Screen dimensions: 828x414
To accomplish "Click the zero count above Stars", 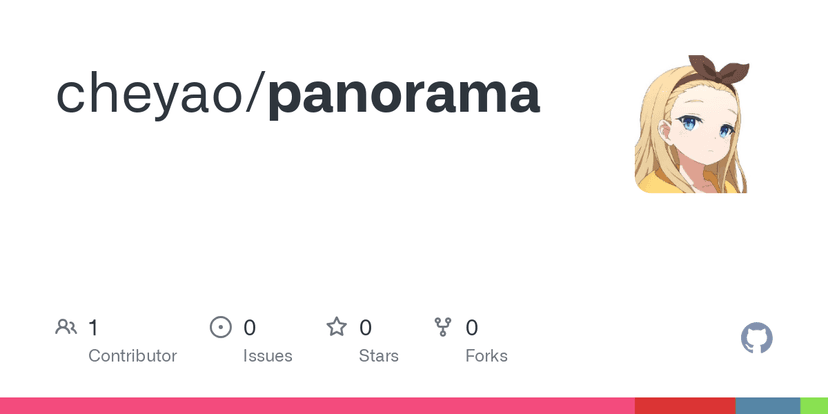I will point(366,327).
